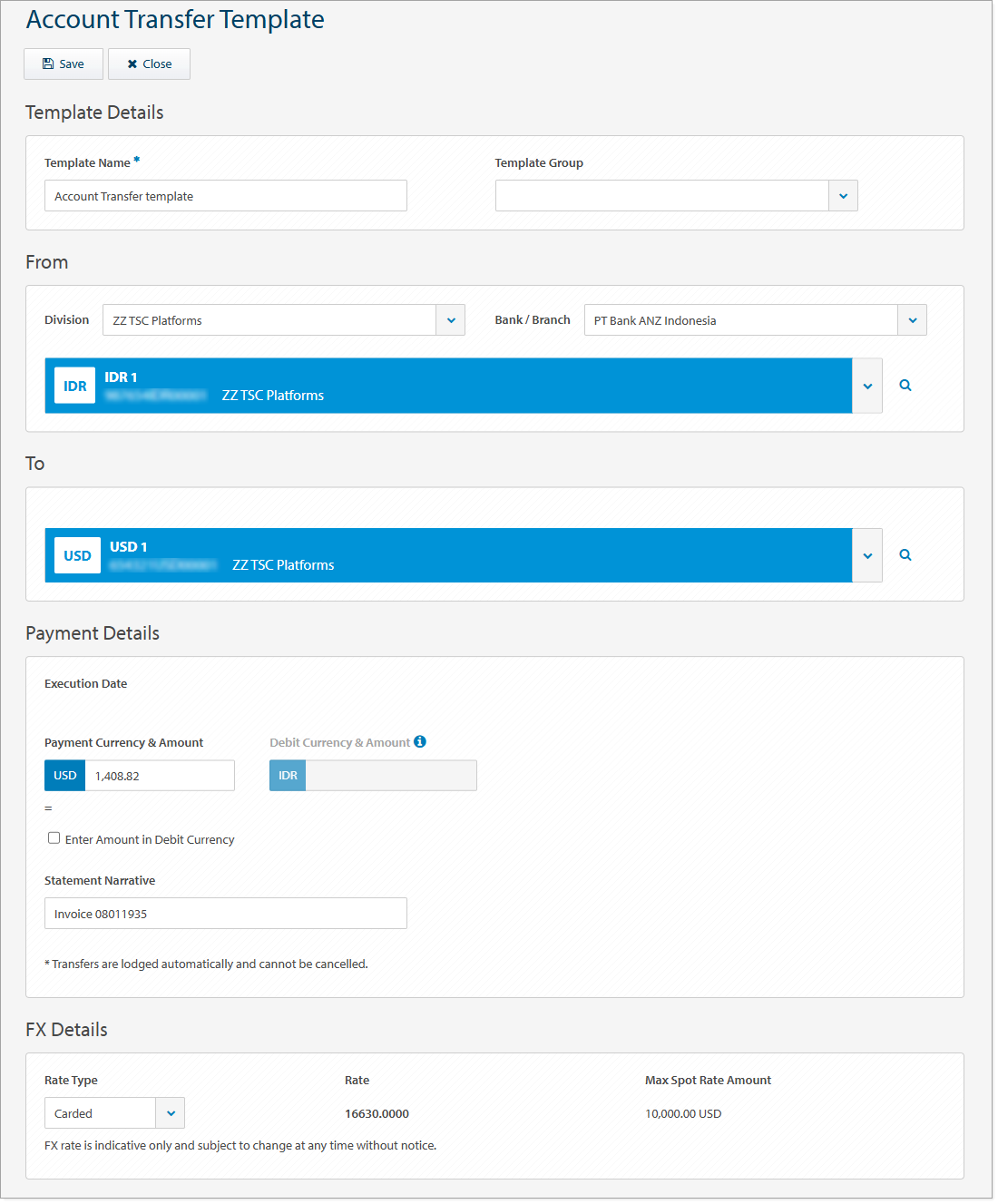Close the Account Transfer Template form
998x1204 pixels.
click(148, 64)
